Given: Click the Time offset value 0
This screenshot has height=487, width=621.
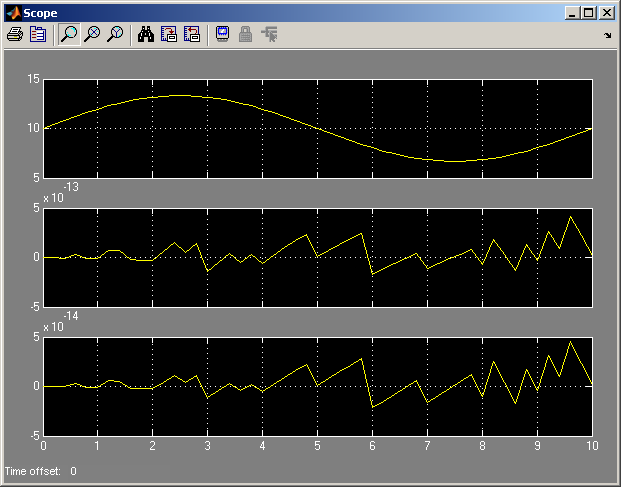Looking at the screenshot, I should [73, 471].
